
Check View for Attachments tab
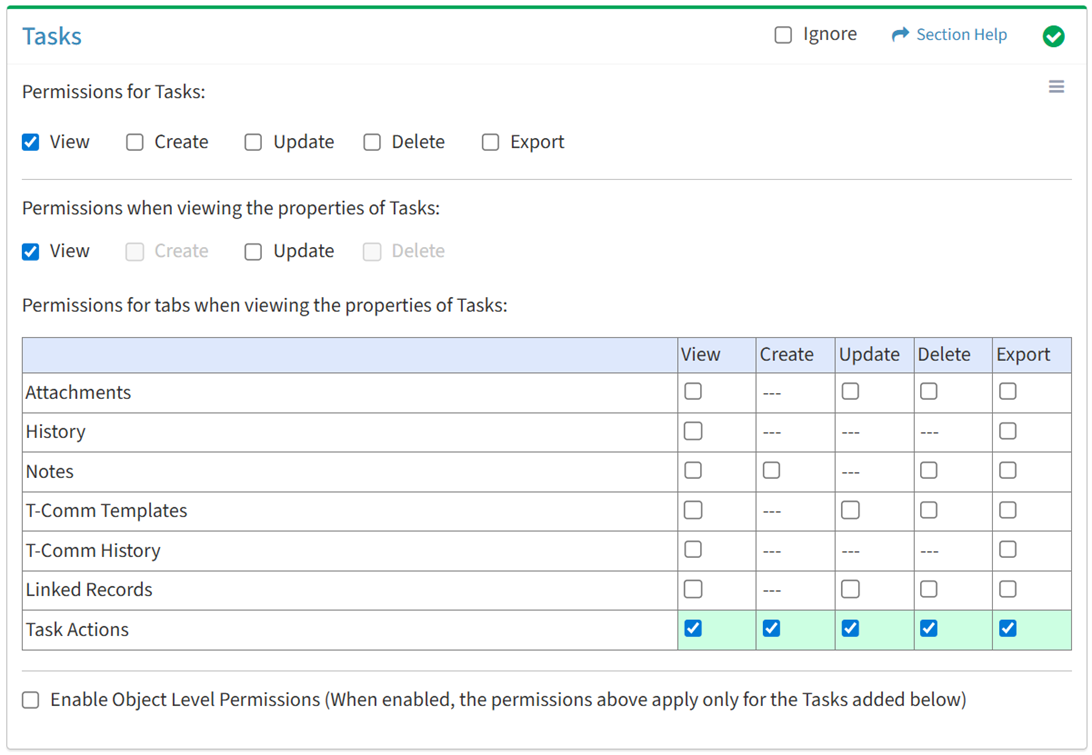693,392
